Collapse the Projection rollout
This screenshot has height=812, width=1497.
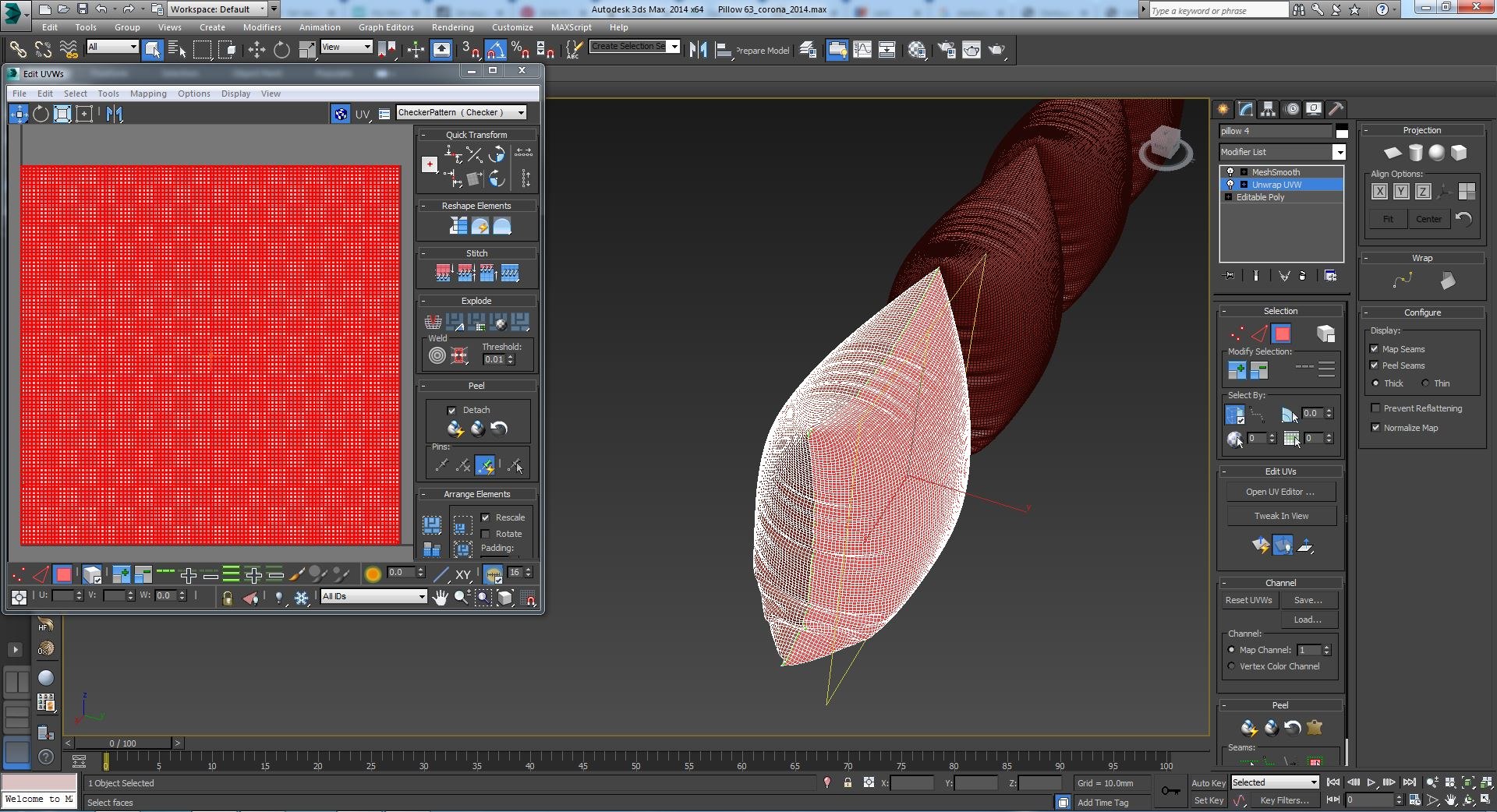coord(1422,130)
